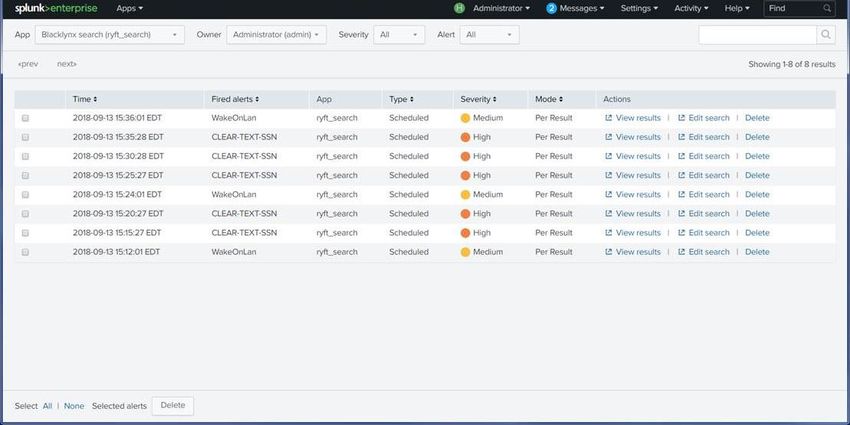
Task: Expand the Apps menu in top bar
Action: (130, 8)
